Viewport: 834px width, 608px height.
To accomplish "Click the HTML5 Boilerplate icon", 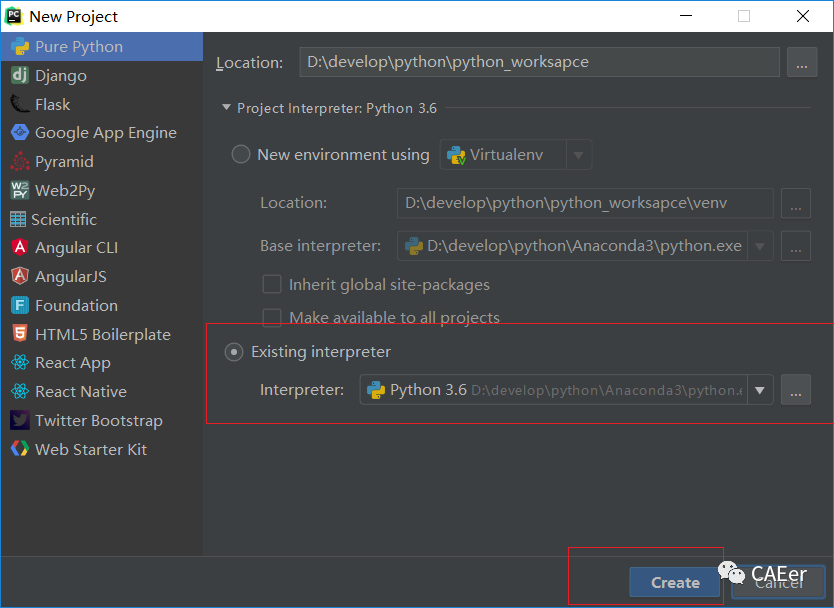I will [x=20, y=334].
